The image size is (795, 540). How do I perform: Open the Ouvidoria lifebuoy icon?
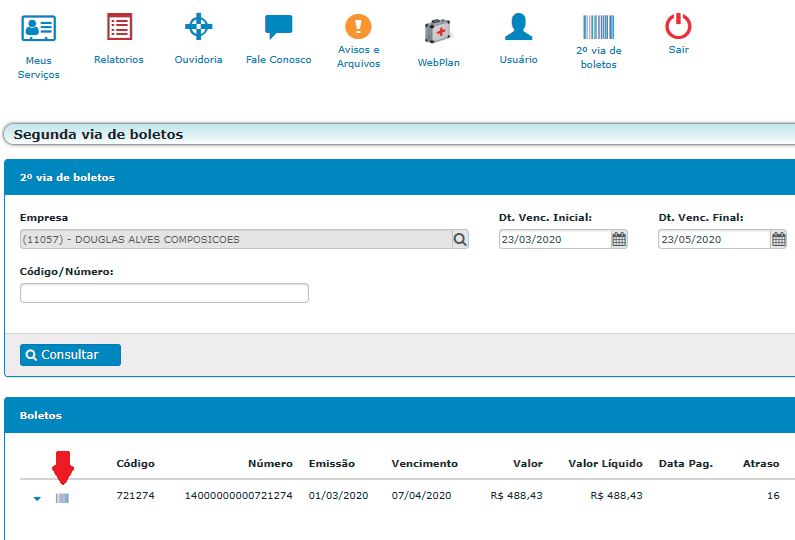coord(198,26)
